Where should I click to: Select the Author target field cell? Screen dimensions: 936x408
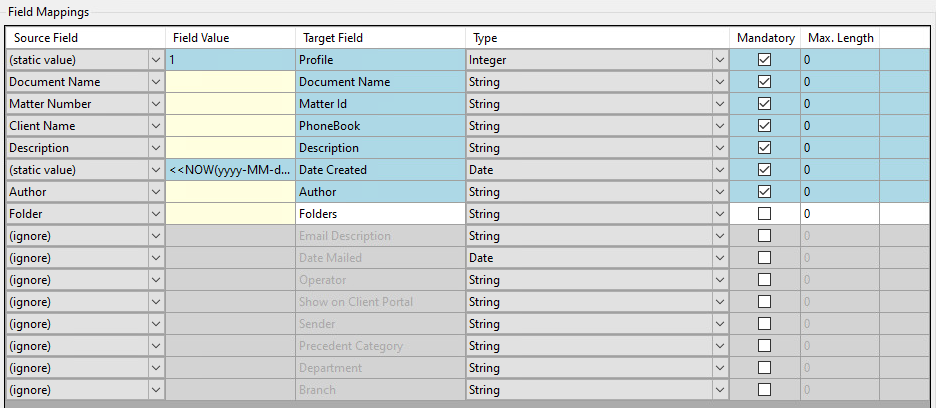[380, 192]
